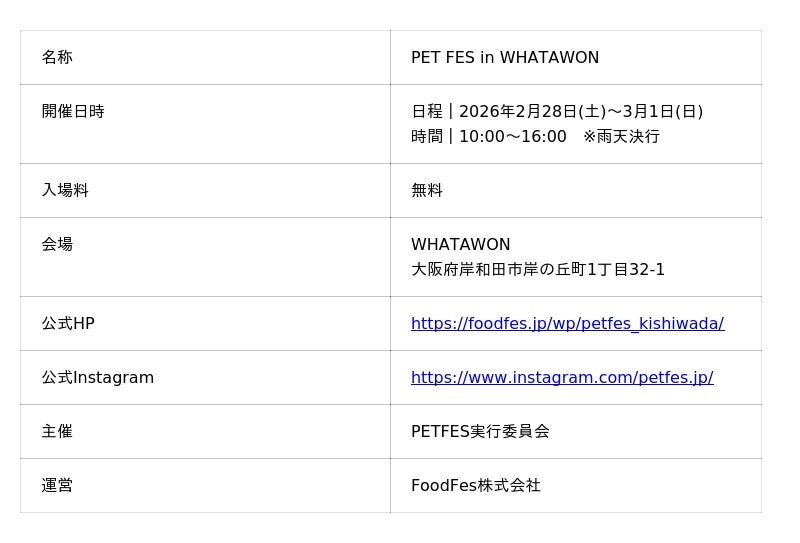Click the ※雨天決行 note

point(621,137)
